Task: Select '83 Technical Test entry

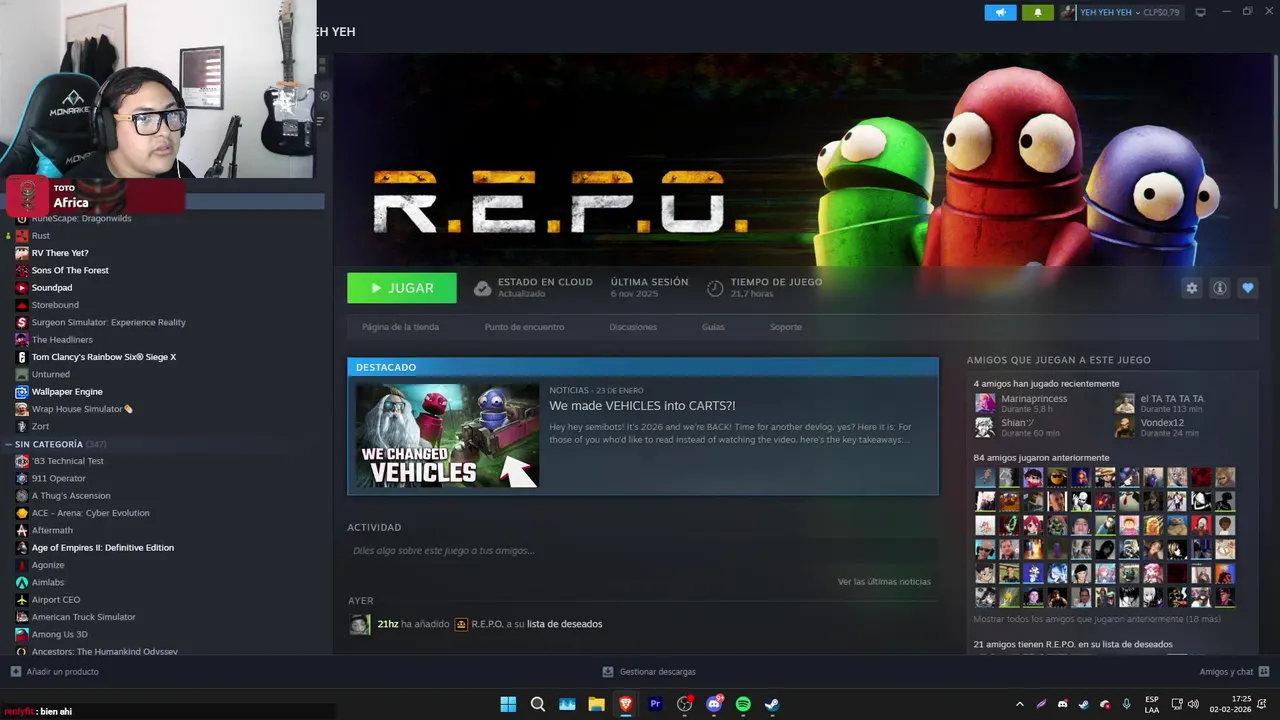Action: [67, 461]
